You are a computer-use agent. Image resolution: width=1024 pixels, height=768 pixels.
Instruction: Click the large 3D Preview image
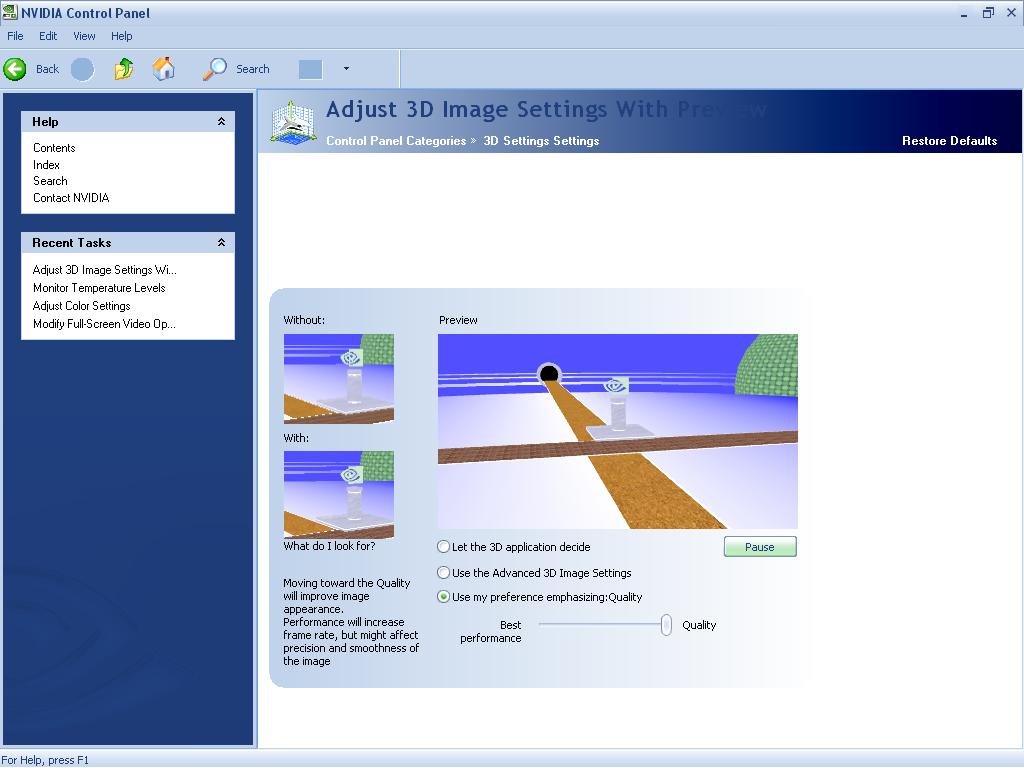pos(618,431)
